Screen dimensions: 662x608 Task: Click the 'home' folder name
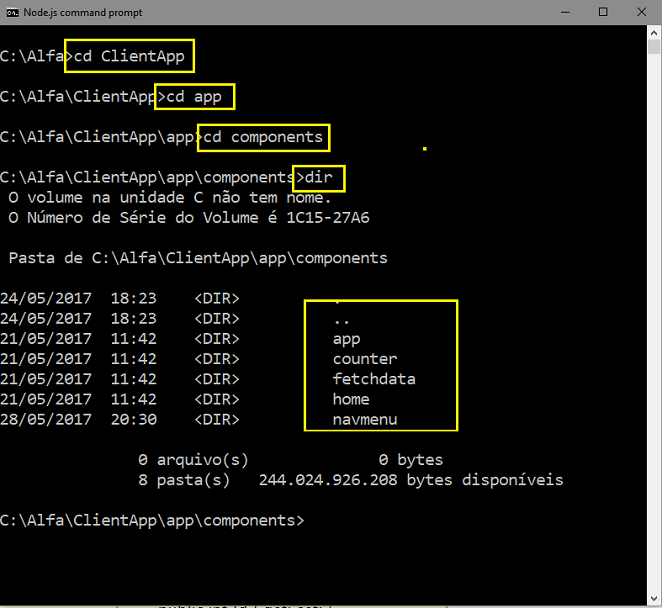pyautogui.click(x=351, y=399)
